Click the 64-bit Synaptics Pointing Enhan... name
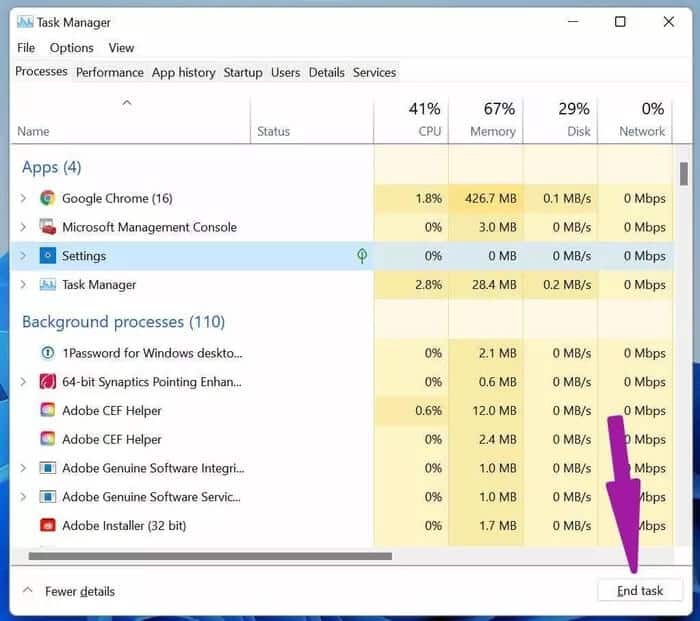 [x=151, y=382]
